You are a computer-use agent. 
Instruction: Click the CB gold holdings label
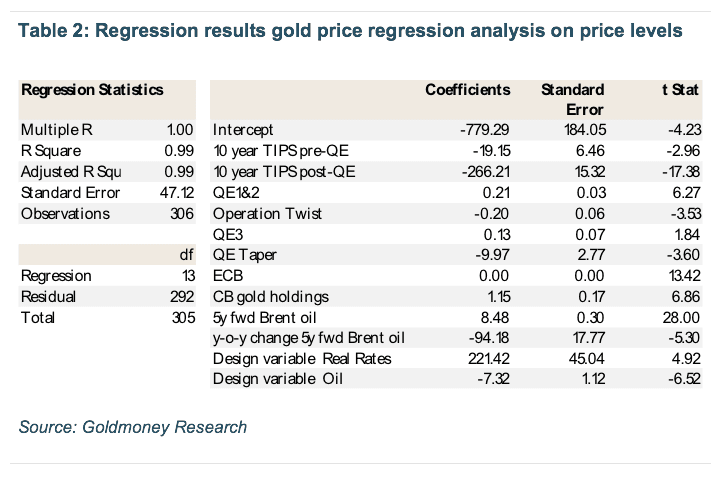[264, 296]
